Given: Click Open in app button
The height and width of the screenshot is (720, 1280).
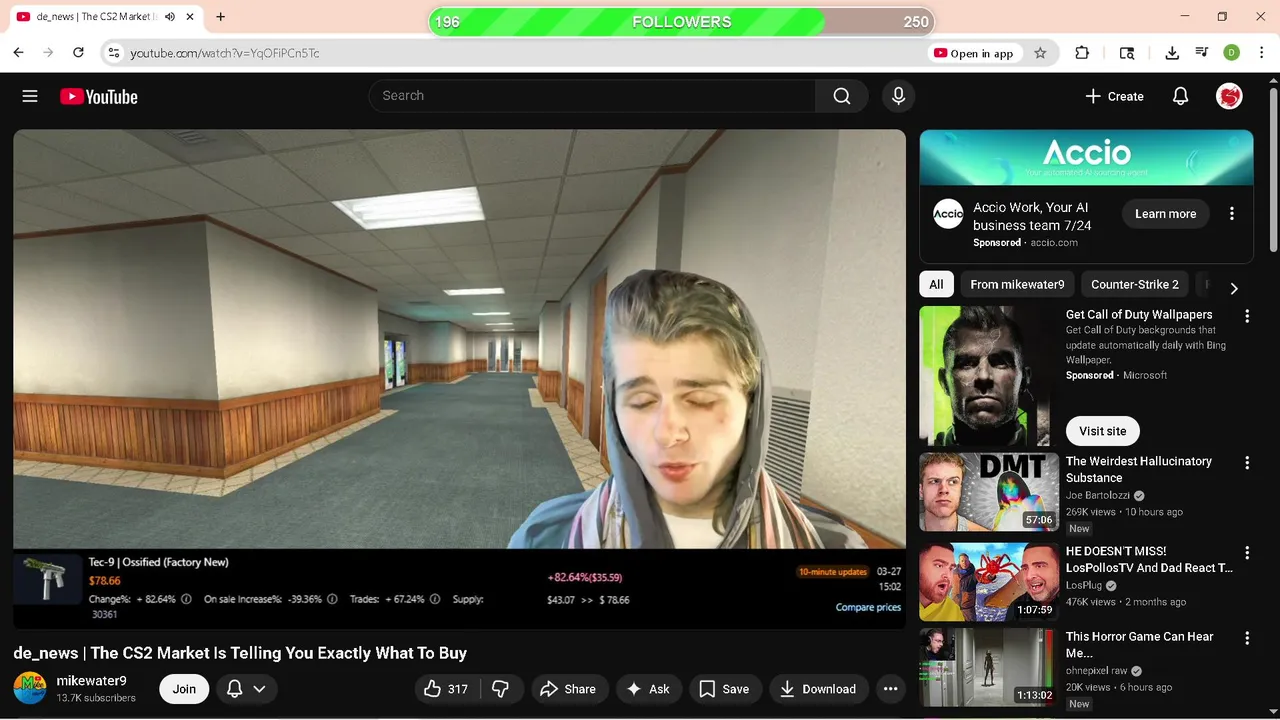Looking at the screenshot, I should point(973,53).
